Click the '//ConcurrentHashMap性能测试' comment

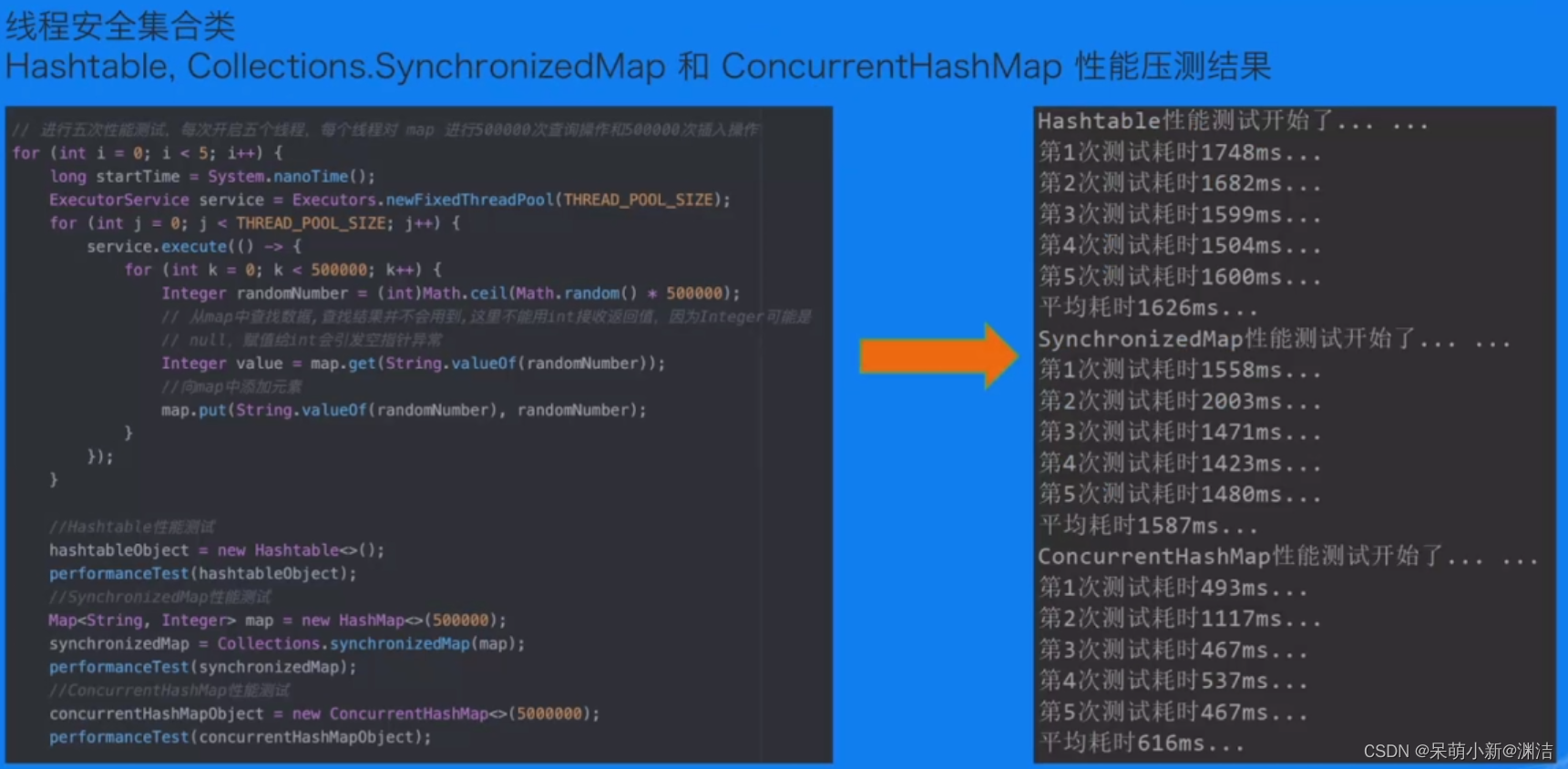pos(169,691)
